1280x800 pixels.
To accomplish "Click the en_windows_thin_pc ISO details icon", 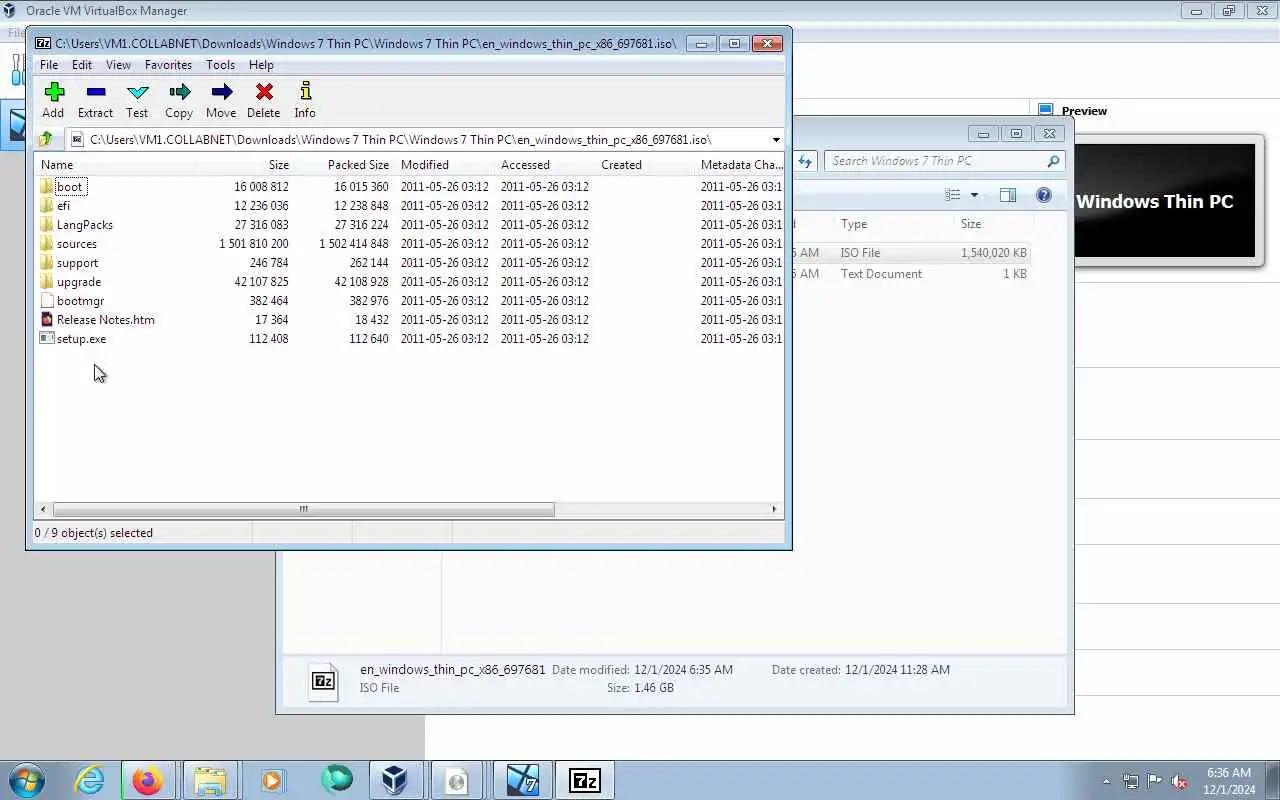I will pos(323,681).
